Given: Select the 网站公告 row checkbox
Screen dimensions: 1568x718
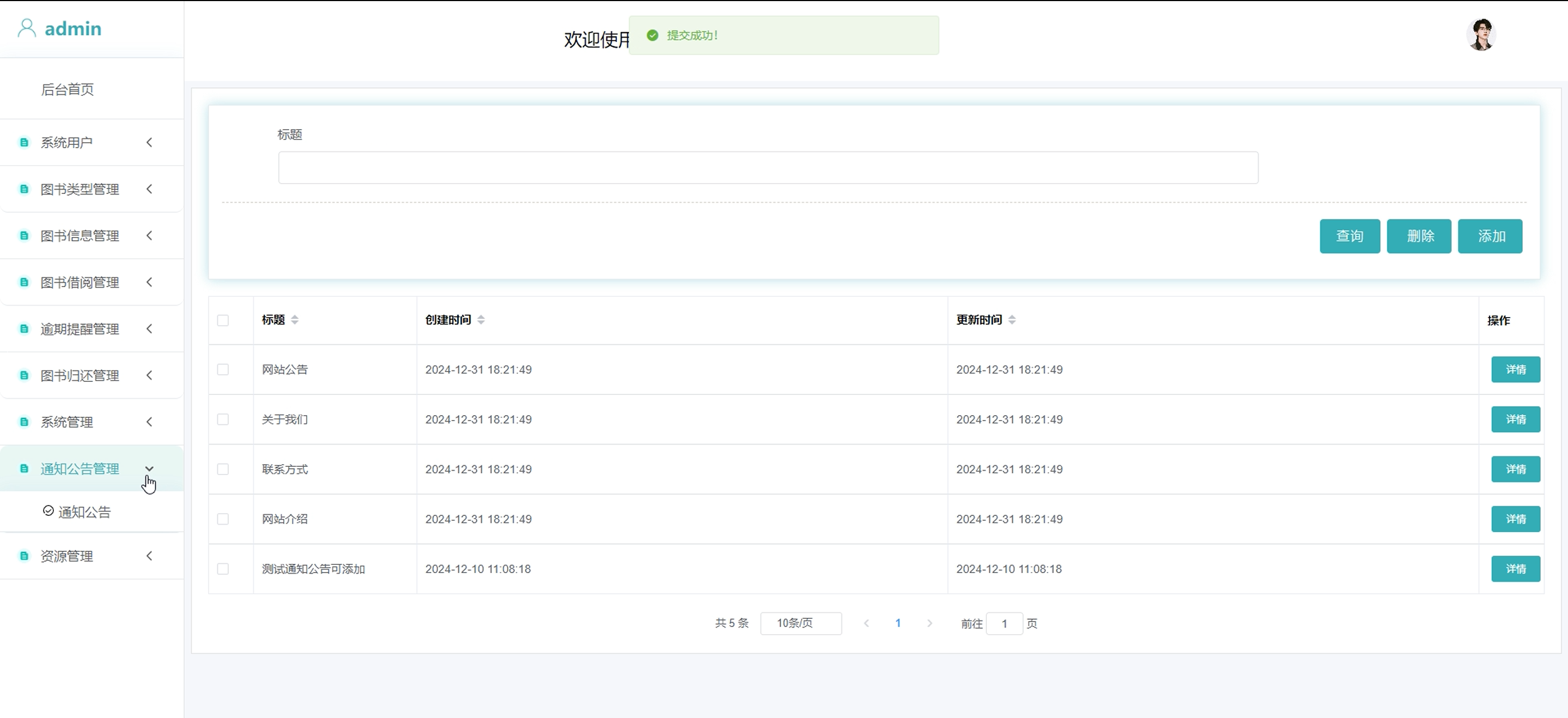Looking at the screenshot, I should point(223,370).
